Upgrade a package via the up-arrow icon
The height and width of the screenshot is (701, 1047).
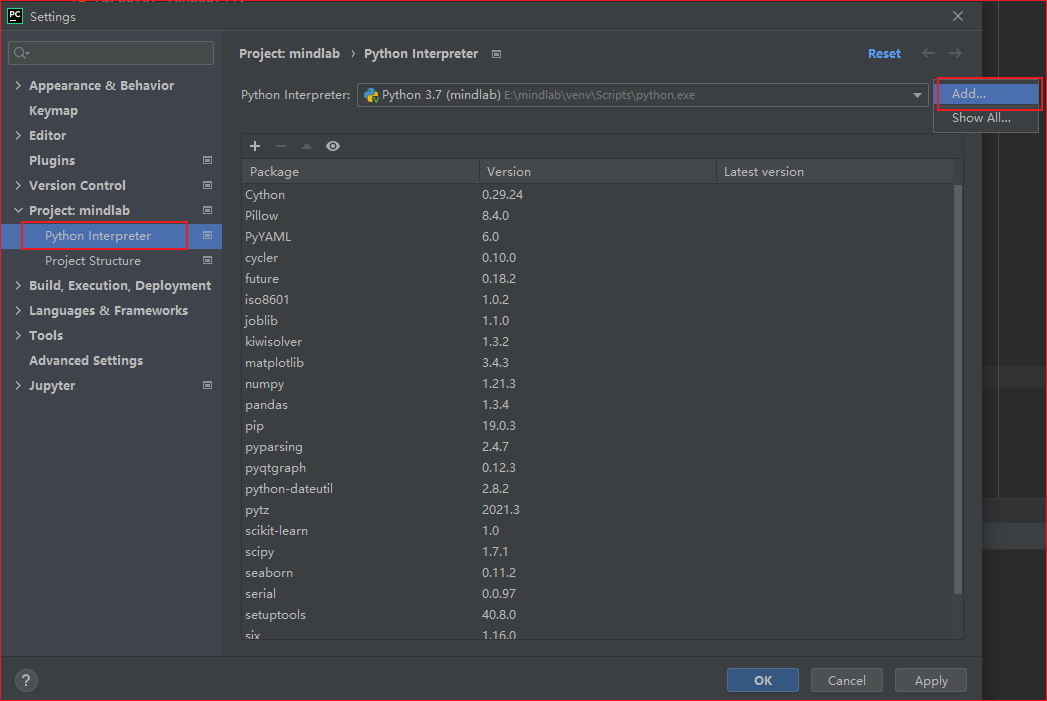point(307,146)
